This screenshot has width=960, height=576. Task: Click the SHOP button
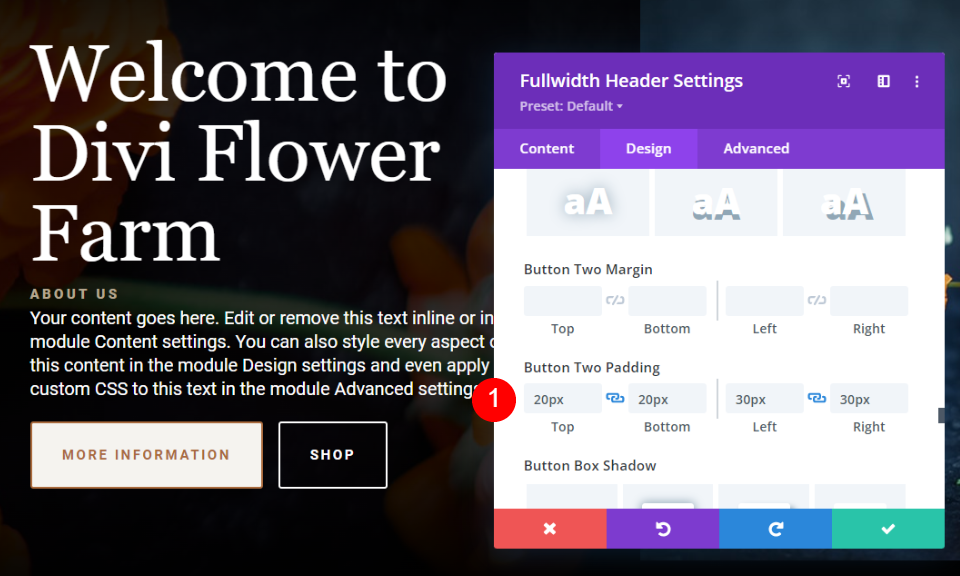tap(332, 455)
